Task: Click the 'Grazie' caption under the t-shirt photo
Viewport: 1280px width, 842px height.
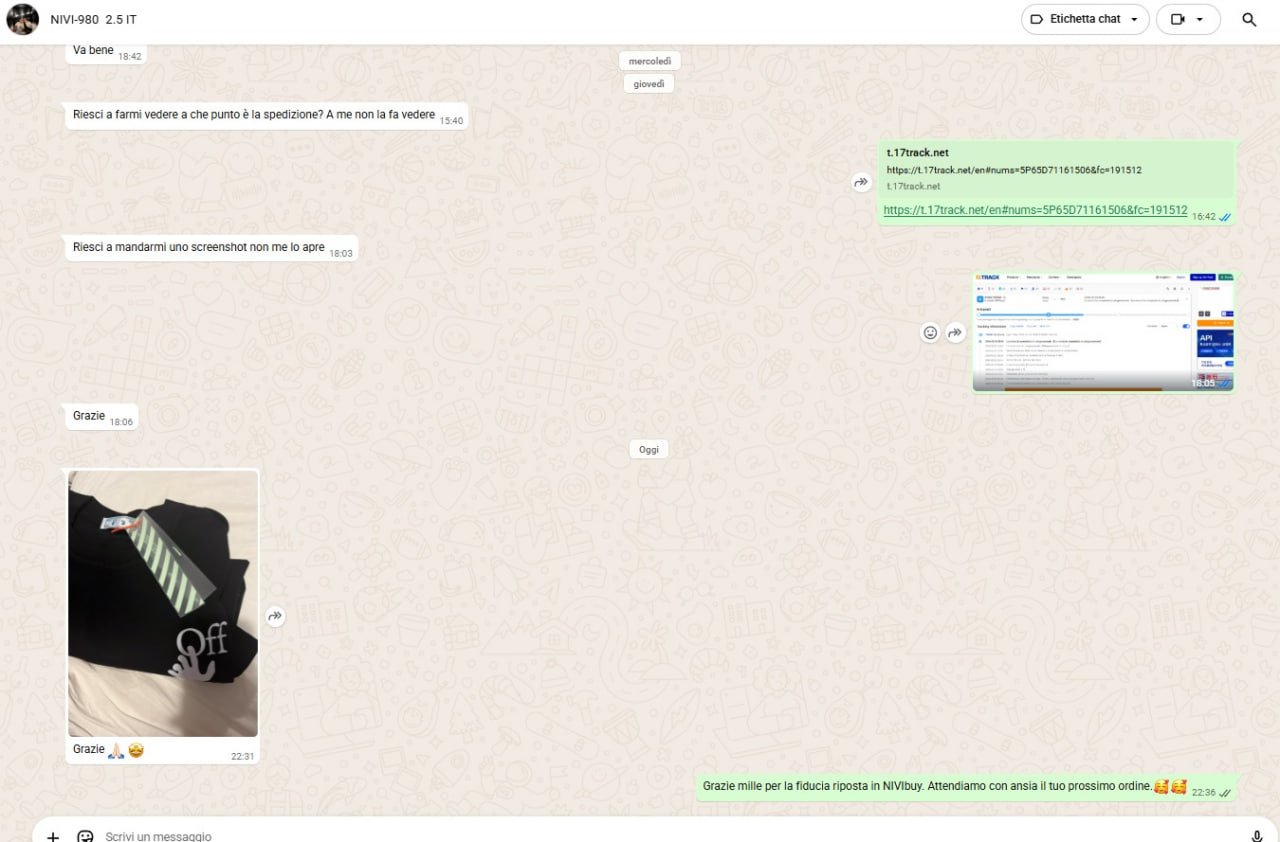Action: click(x=89, y=749)
